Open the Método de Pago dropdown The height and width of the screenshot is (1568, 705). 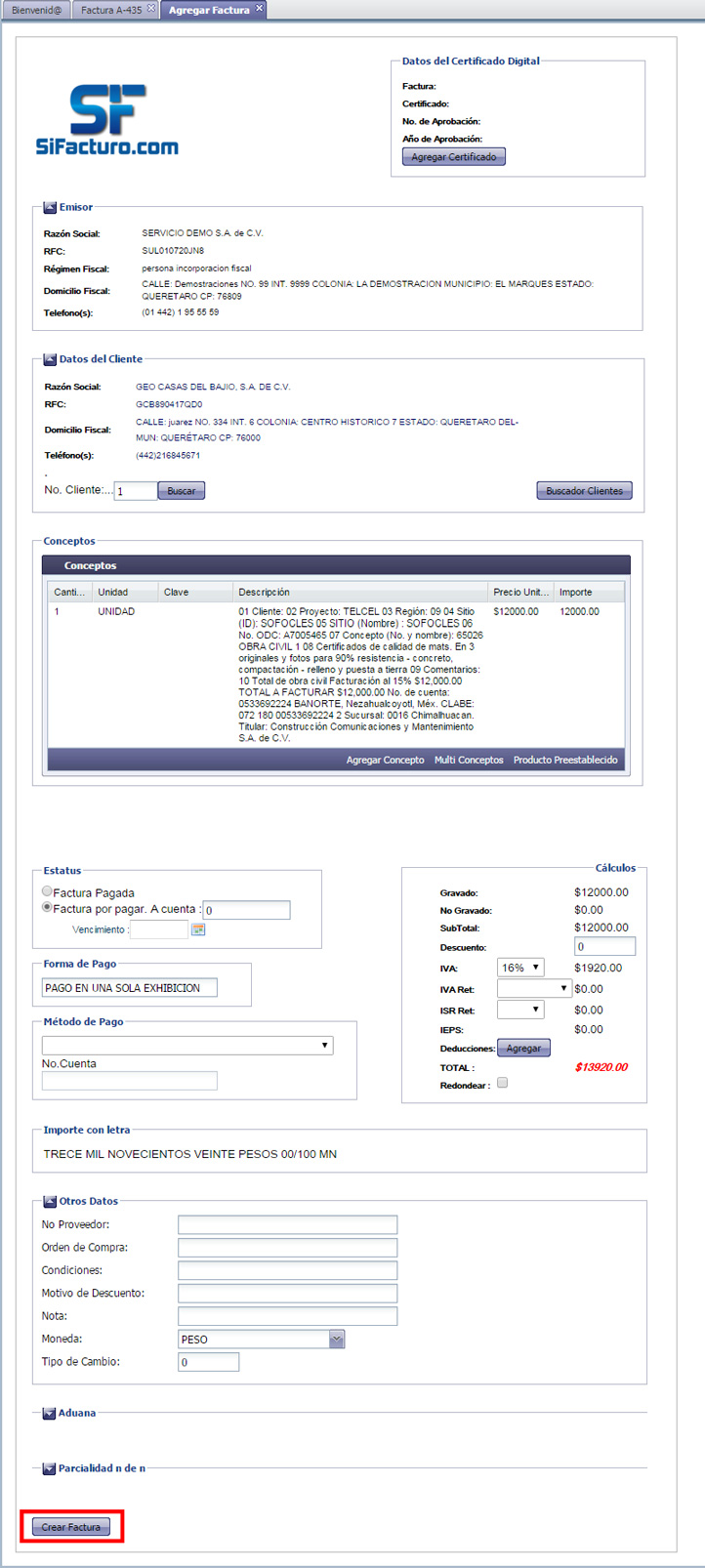pyautogui.click(x=187, y=1046)
